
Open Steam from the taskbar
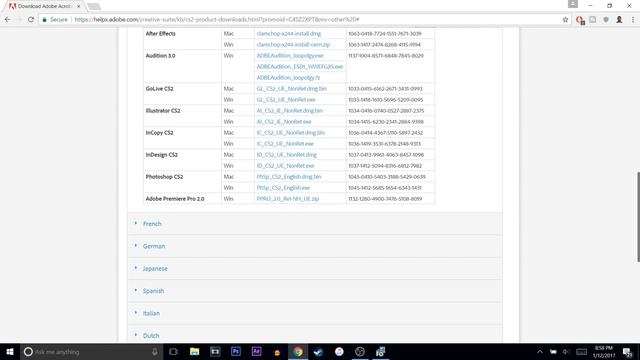pyautogui.click(x=318, y=351)
